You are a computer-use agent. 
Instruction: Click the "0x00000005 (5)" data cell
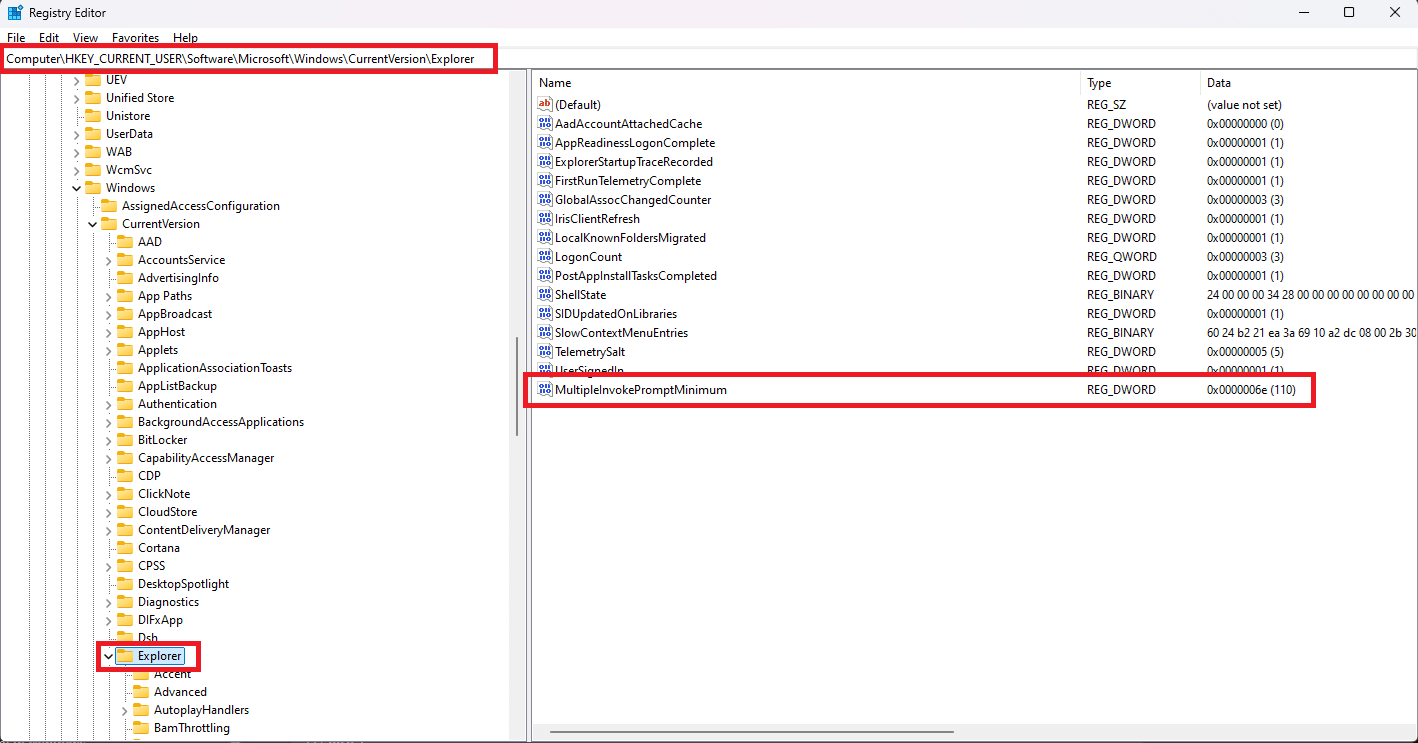click(1245, 352)
